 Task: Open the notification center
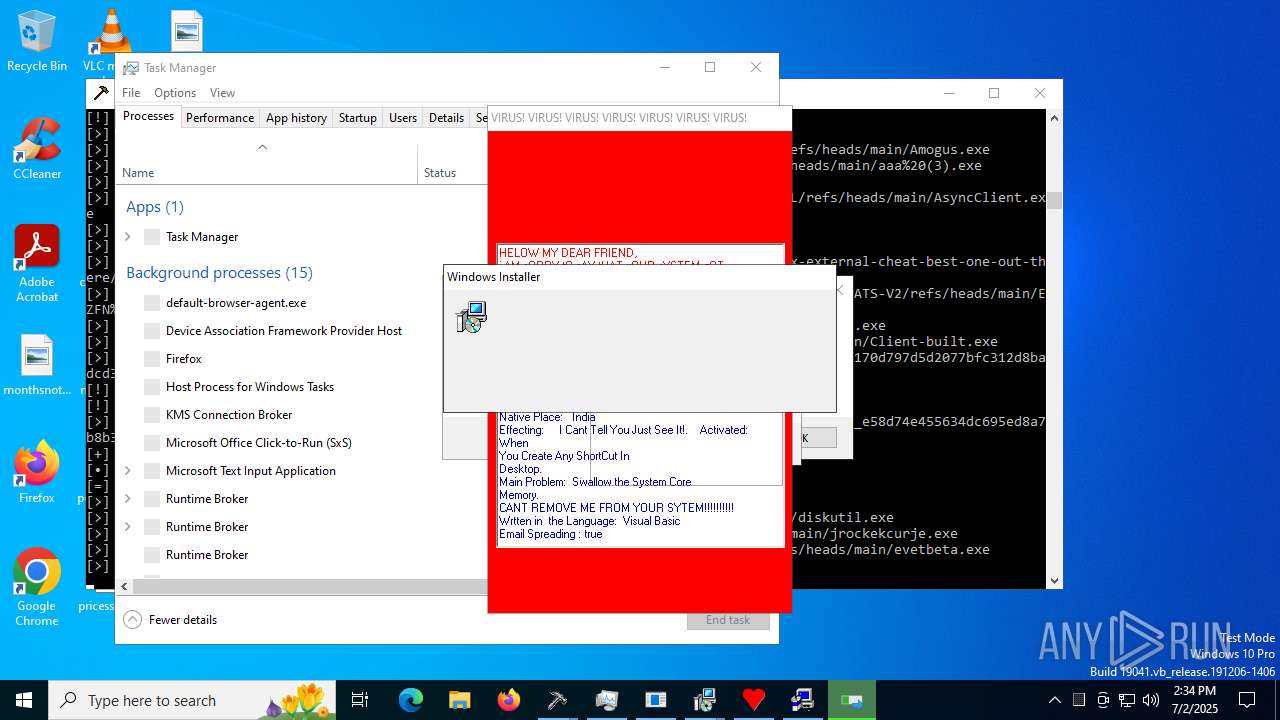point(1247,700)
